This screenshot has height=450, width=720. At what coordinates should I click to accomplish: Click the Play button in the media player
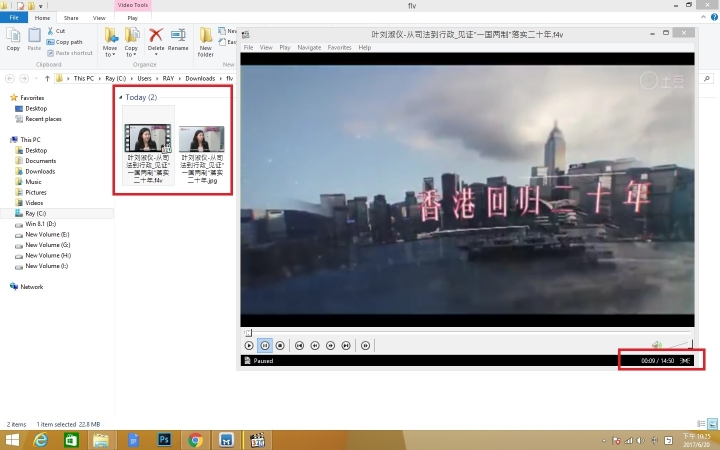[x=249, y=345]
